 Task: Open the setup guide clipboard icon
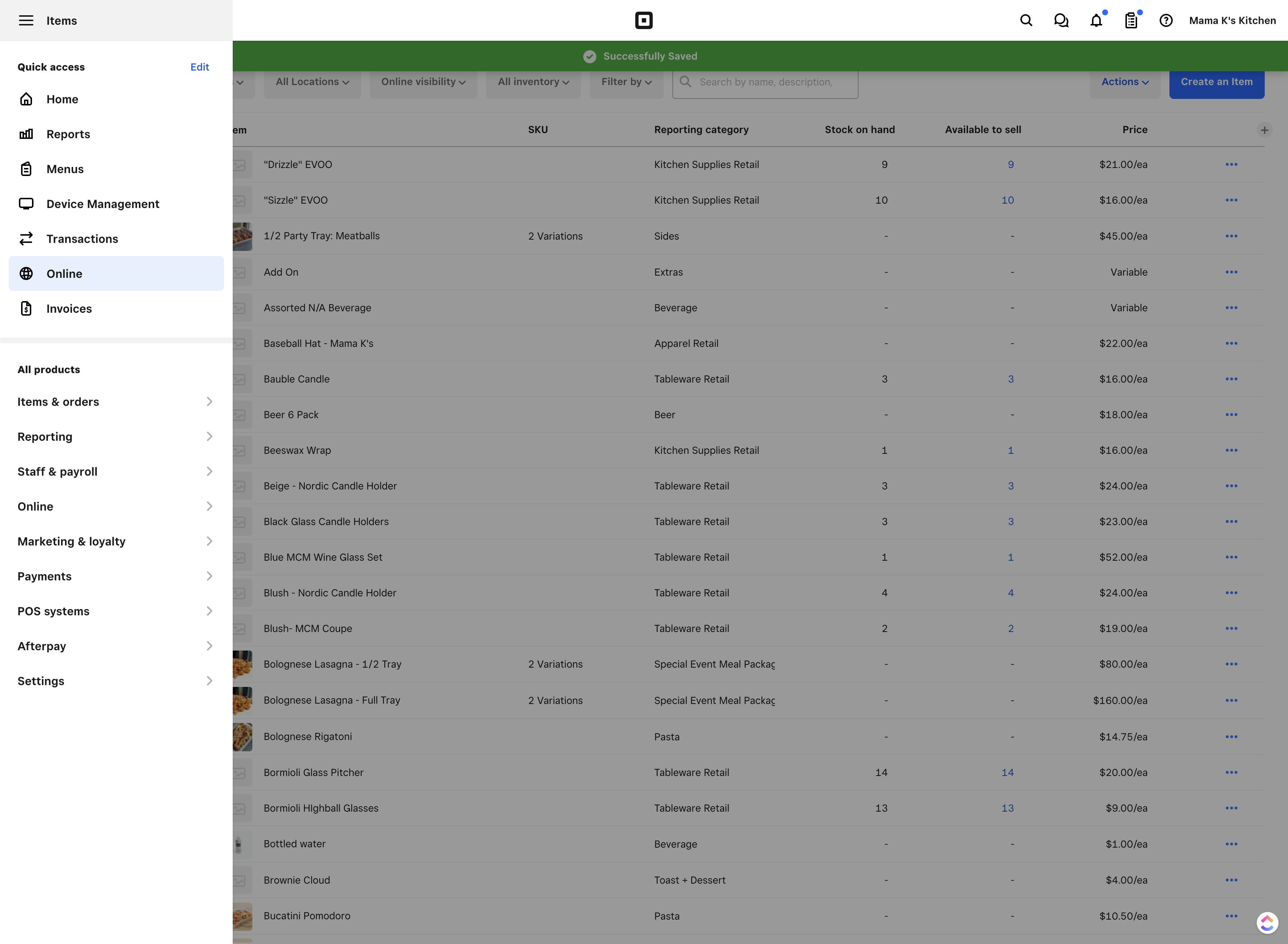pos(1131,21)
